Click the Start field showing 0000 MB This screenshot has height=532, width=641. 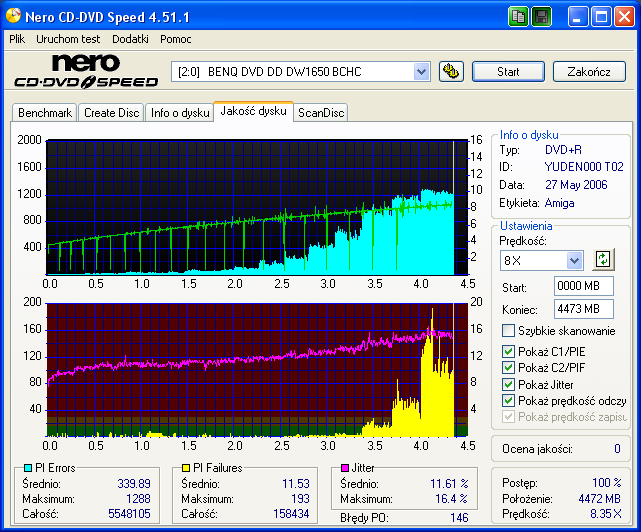point(584,286)
